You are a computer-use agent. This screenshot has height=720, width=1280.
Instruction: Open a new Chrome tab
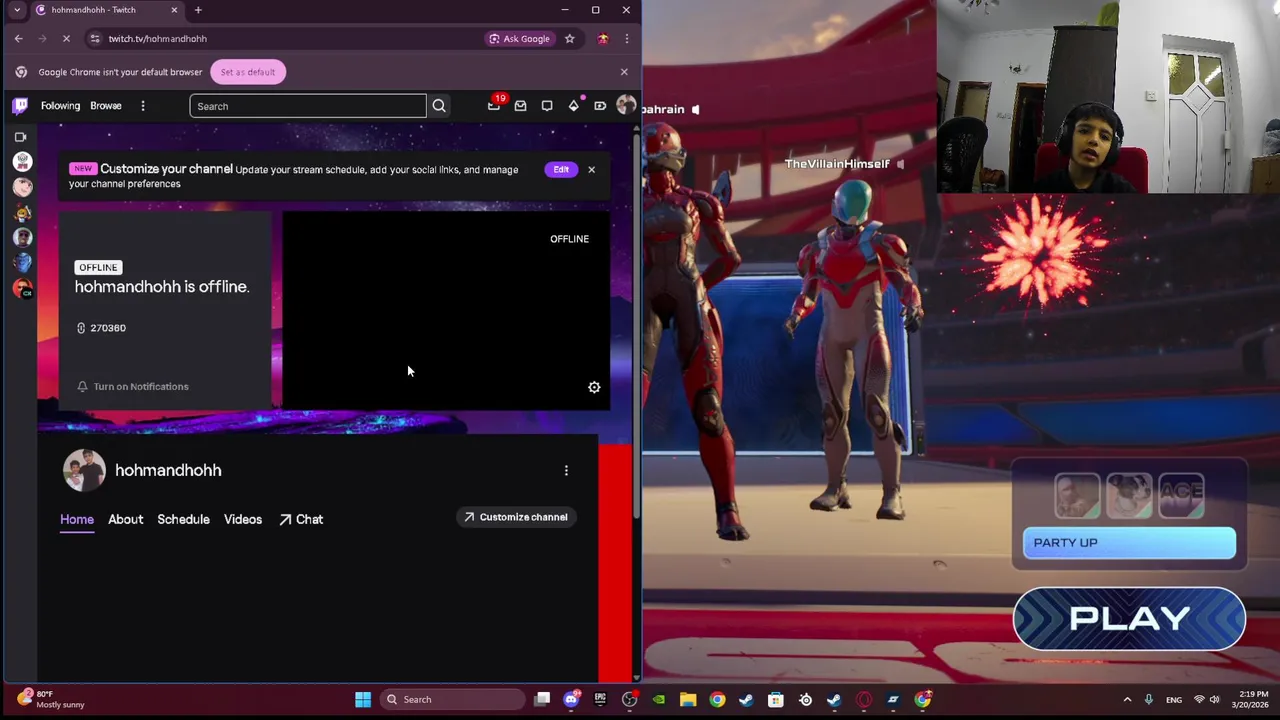point(198,10)
